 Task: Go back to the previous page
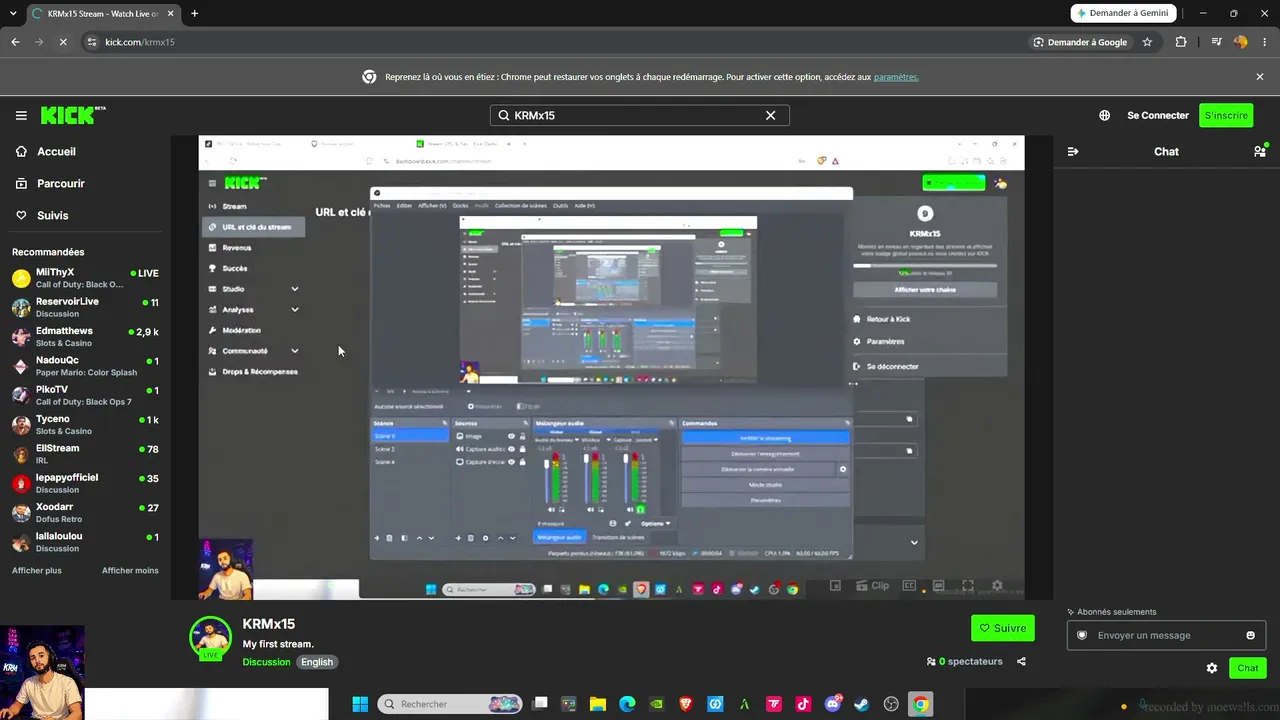click(x=15, y=42)
